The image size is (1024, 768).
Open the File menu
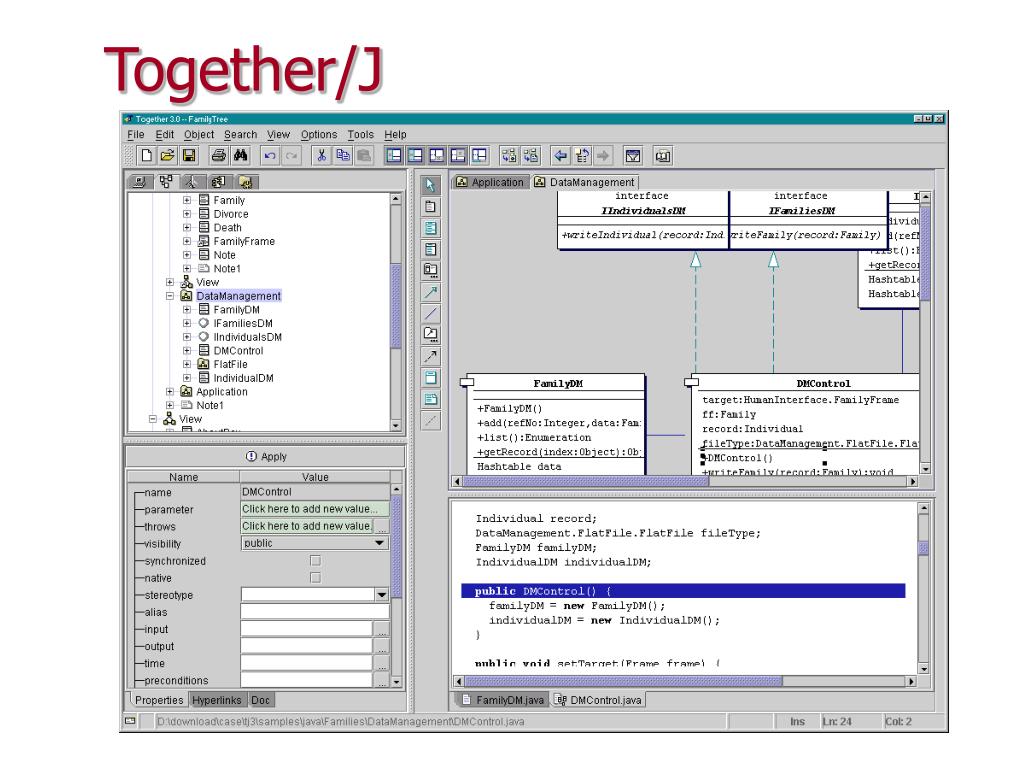tap(136, 135)
